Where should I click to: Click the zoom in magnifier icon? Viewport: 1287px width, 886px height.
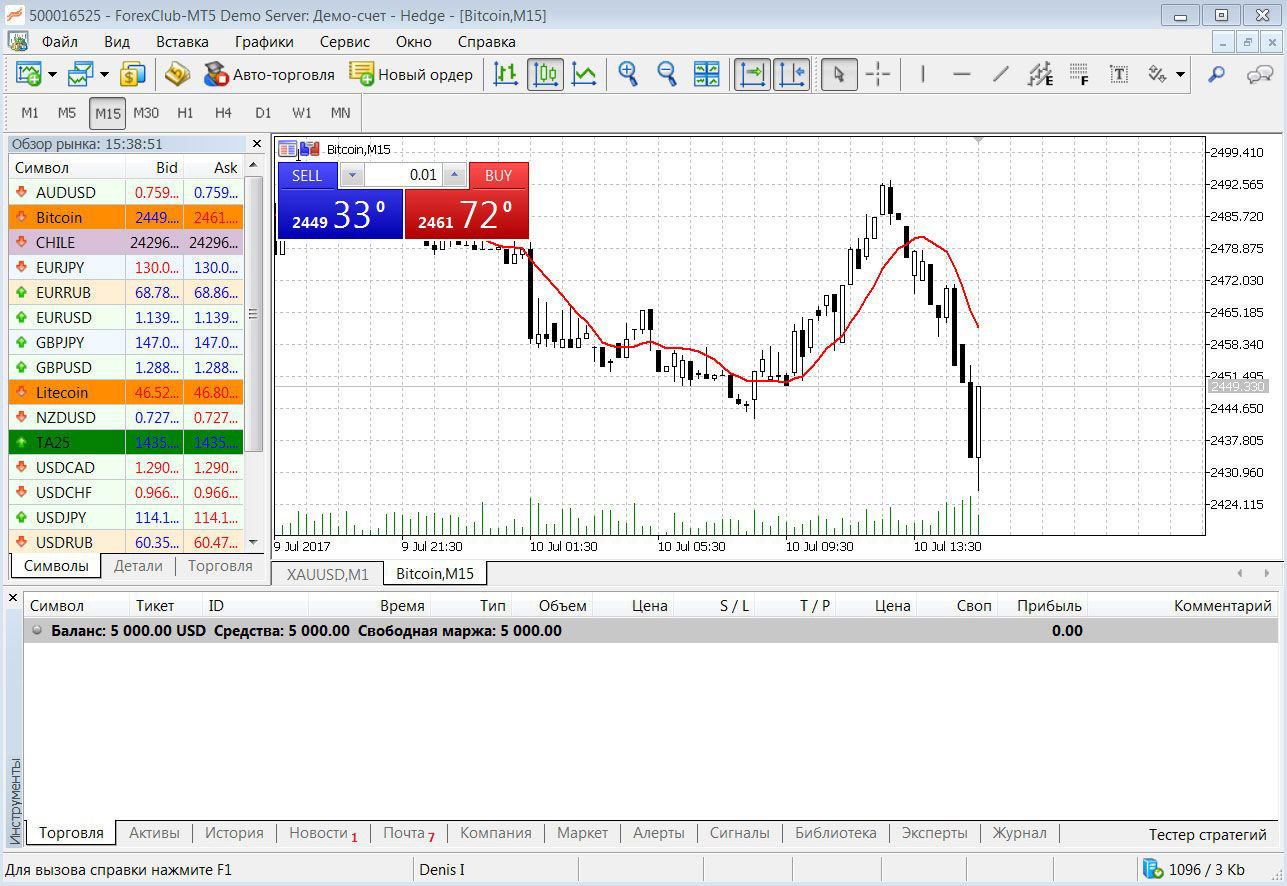click(x=628, y=74)
